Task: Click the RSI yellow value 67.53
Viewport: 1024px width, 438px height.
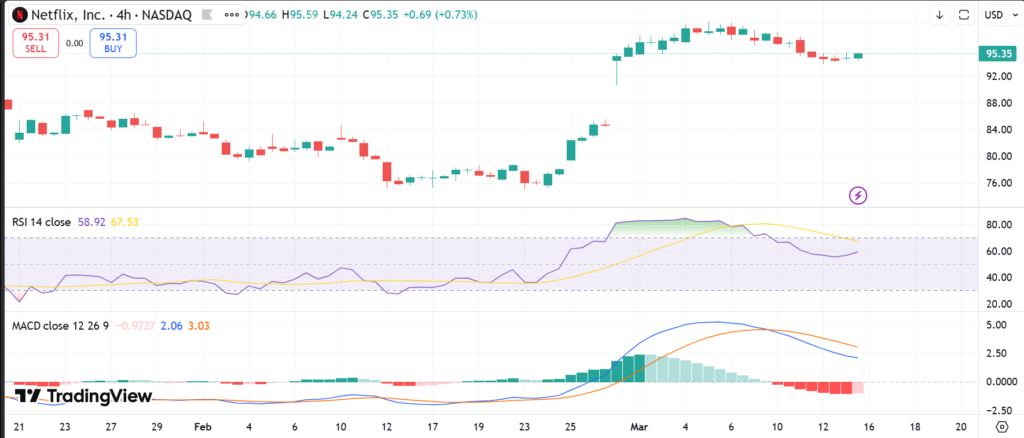Action: (x=125, y=222)
